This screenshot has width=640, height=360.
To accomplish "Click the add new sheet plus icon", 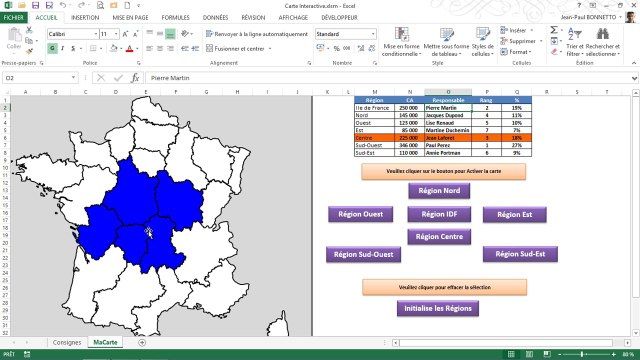I will 142,342.
